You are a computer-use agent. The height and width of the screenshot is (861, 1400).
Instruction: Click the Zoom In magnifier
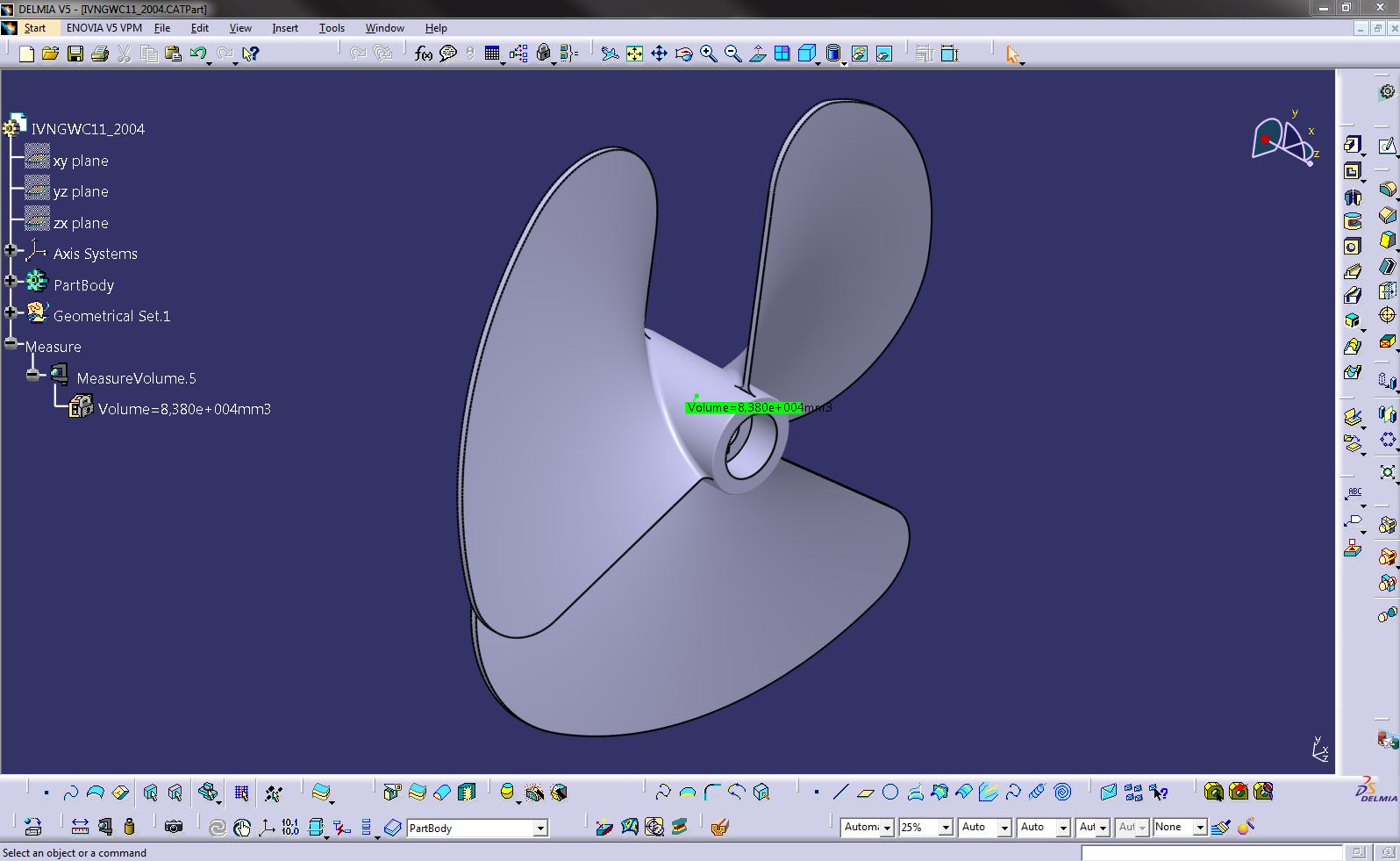point(708,54)
